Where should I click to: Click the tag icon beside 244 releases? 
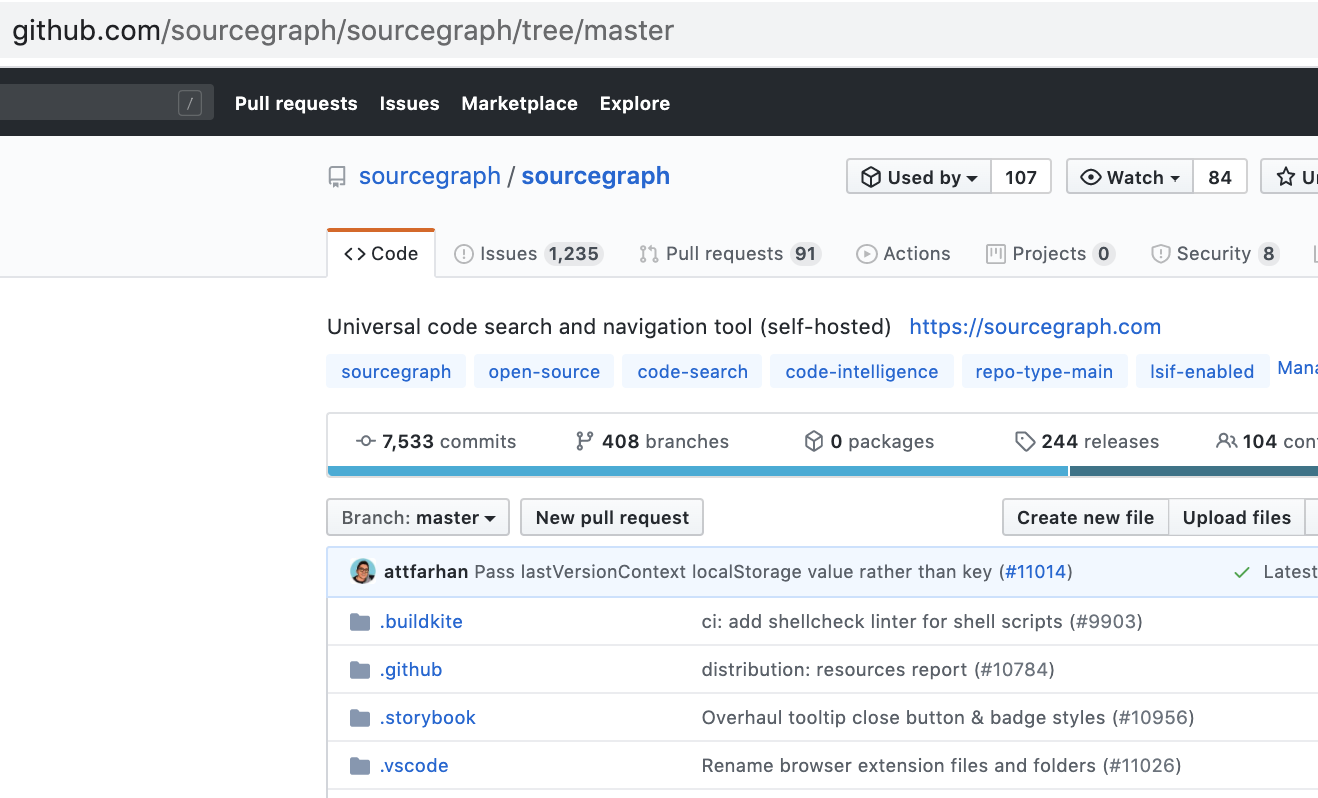coord(1025,441)
